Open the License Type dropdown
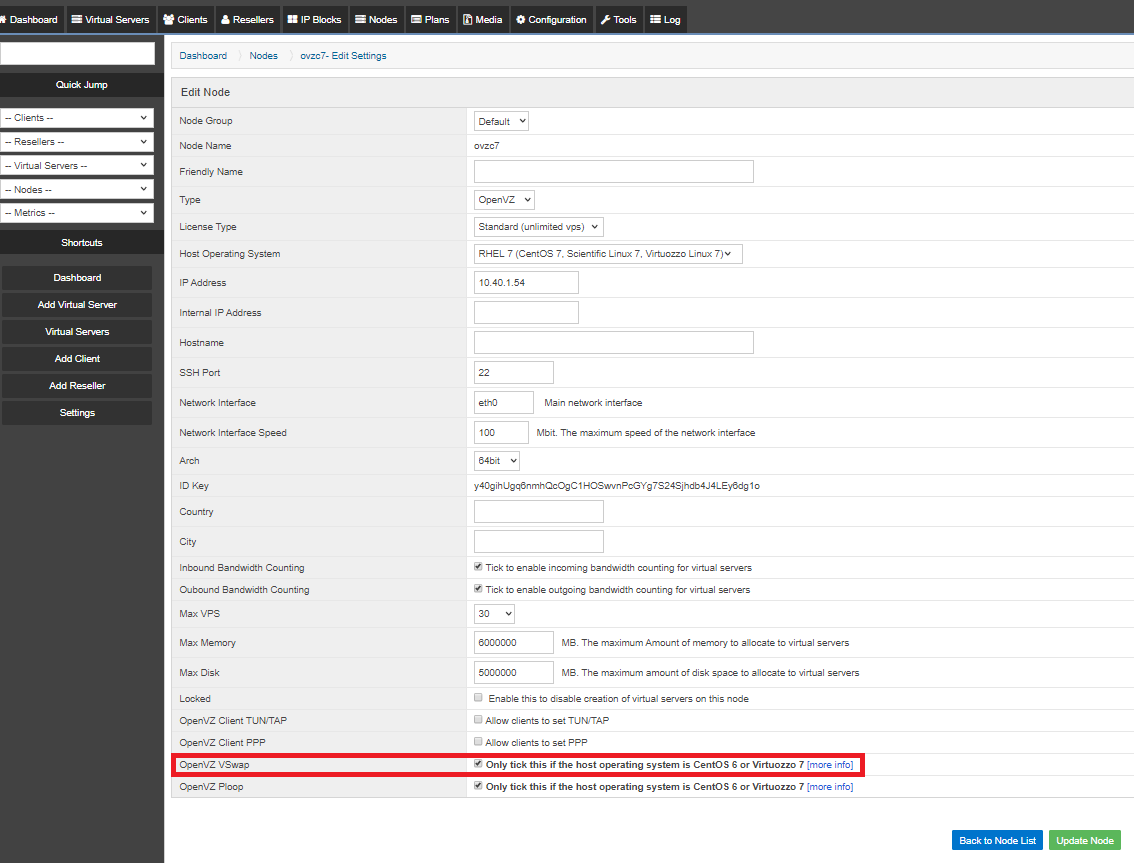The height and width of the screenshot is (863, 1134). pyautogui.click(x=538, y=226)
